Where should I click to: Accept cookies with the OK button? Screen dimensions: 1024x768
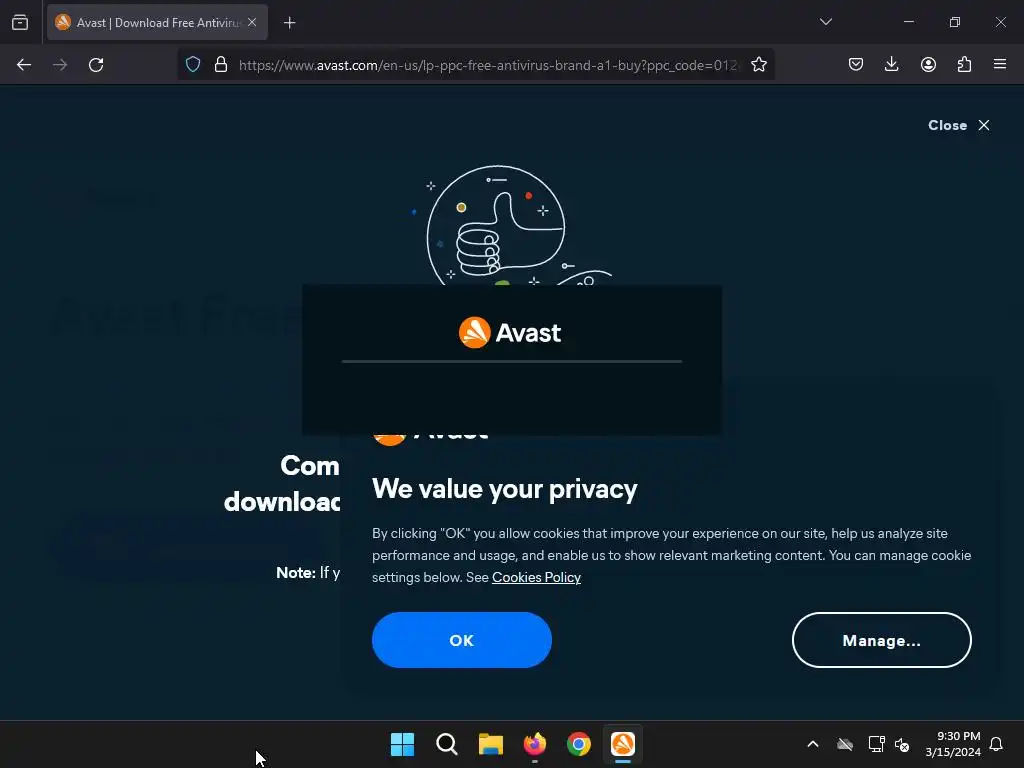point(462,640)
